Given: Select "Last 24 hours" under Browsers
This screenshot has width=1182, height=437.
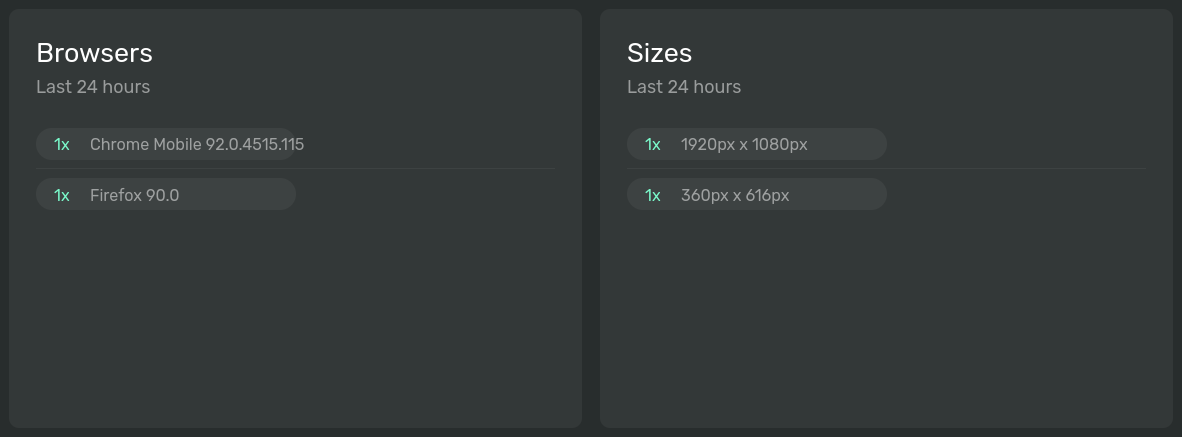Looking at the screenshot, I should [x=93, y=87].
